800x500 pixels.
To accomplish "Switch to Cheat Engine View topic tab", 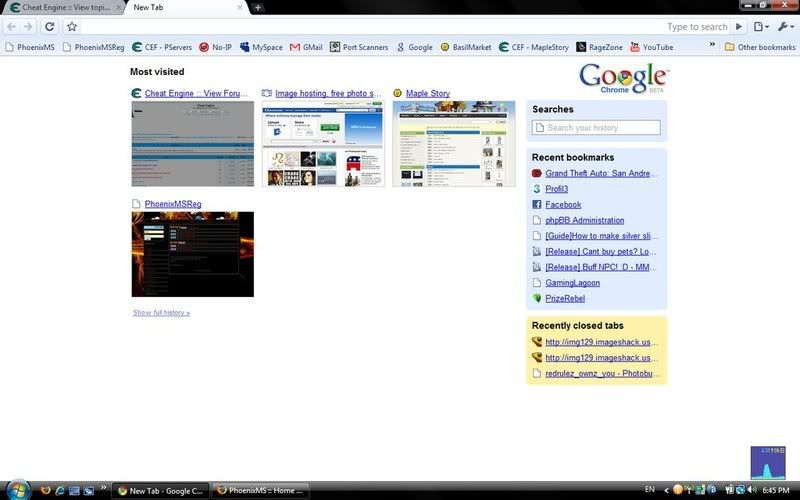I will point(60,7).
